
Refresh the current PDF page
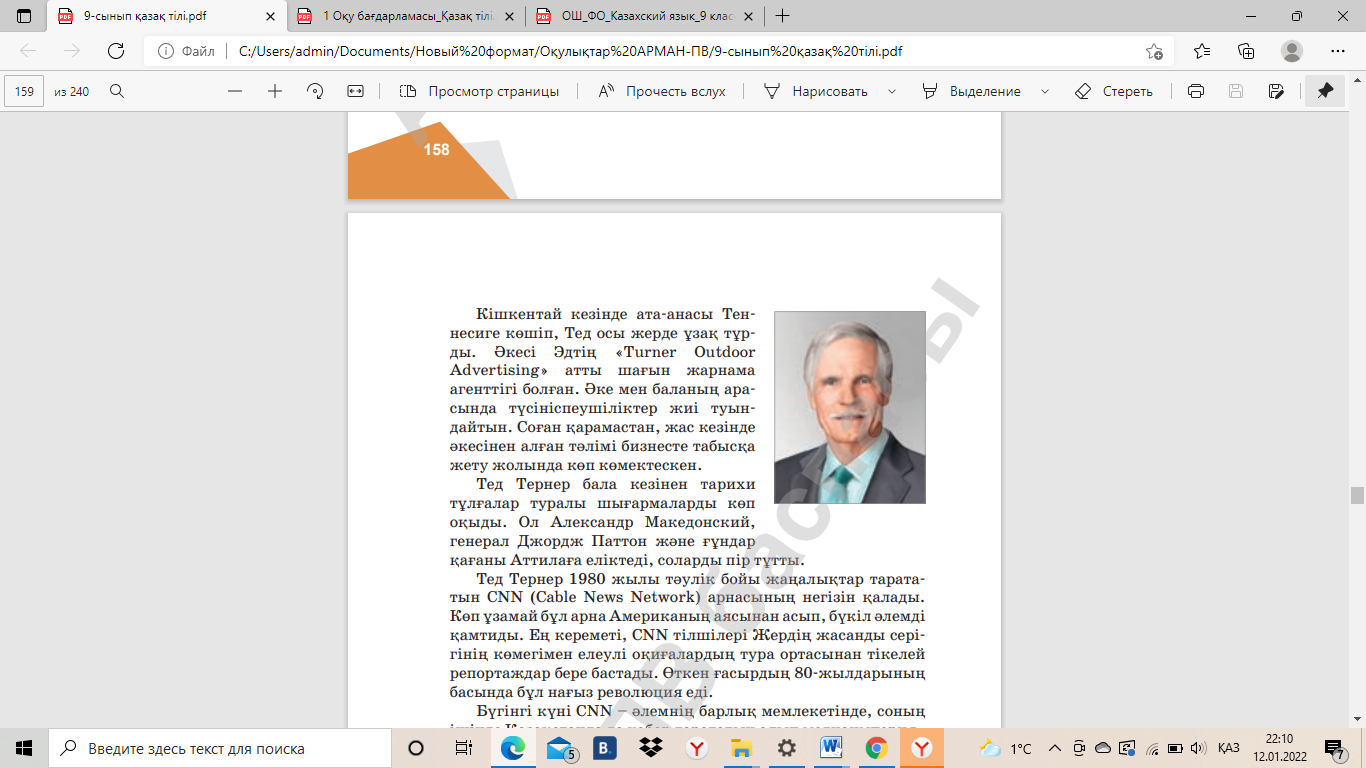(116, 52)
